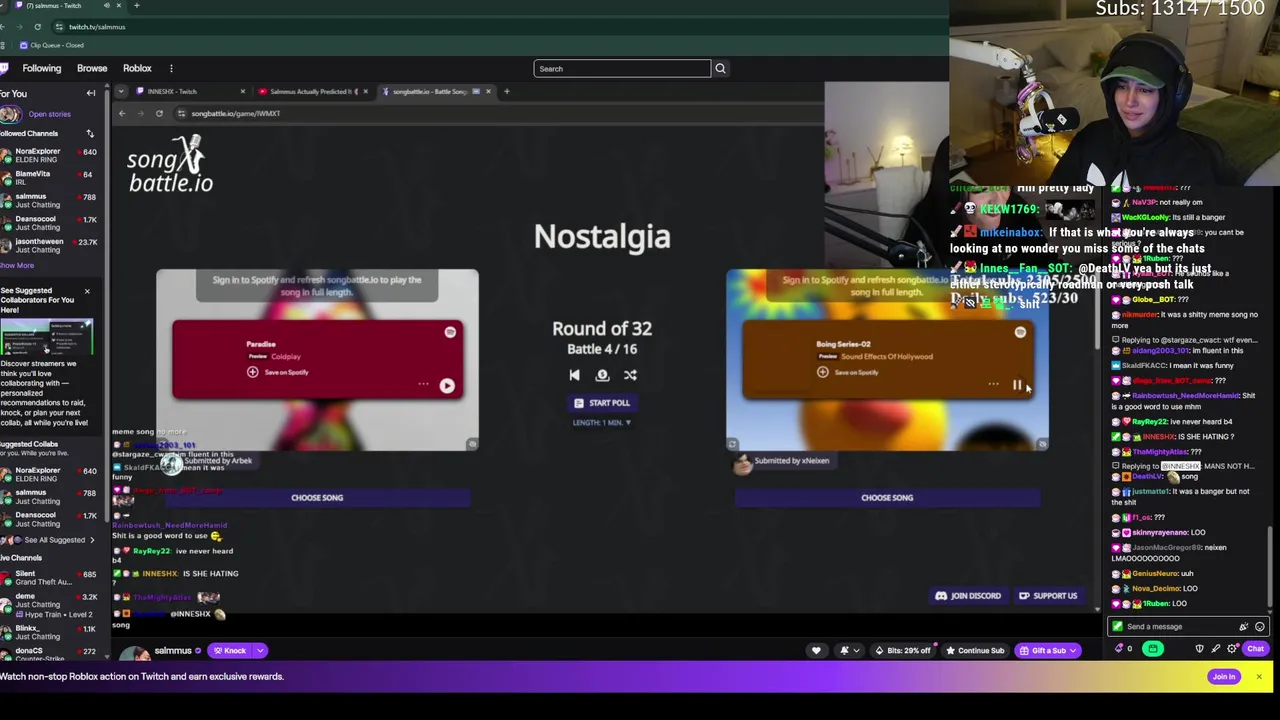Click Continue Sub
Screen dimensions: 1280x720
point(975,651)
